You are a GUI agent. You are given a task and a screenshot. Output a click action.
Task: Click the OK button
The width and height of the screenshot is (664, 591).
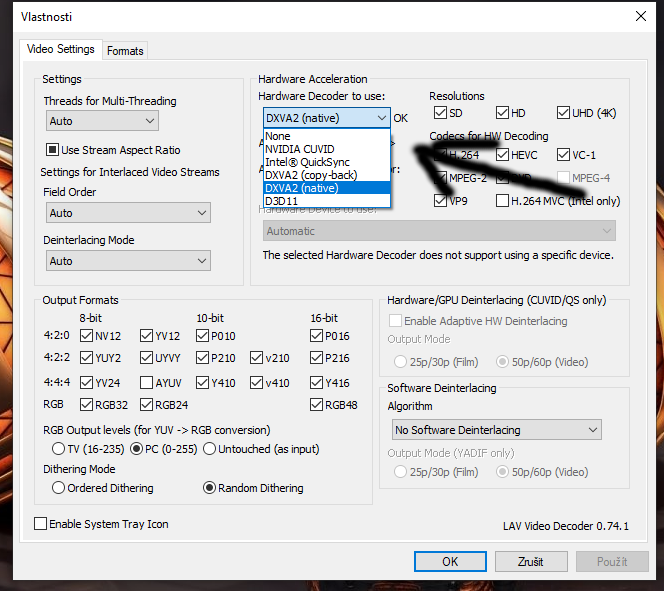[450, 562]
